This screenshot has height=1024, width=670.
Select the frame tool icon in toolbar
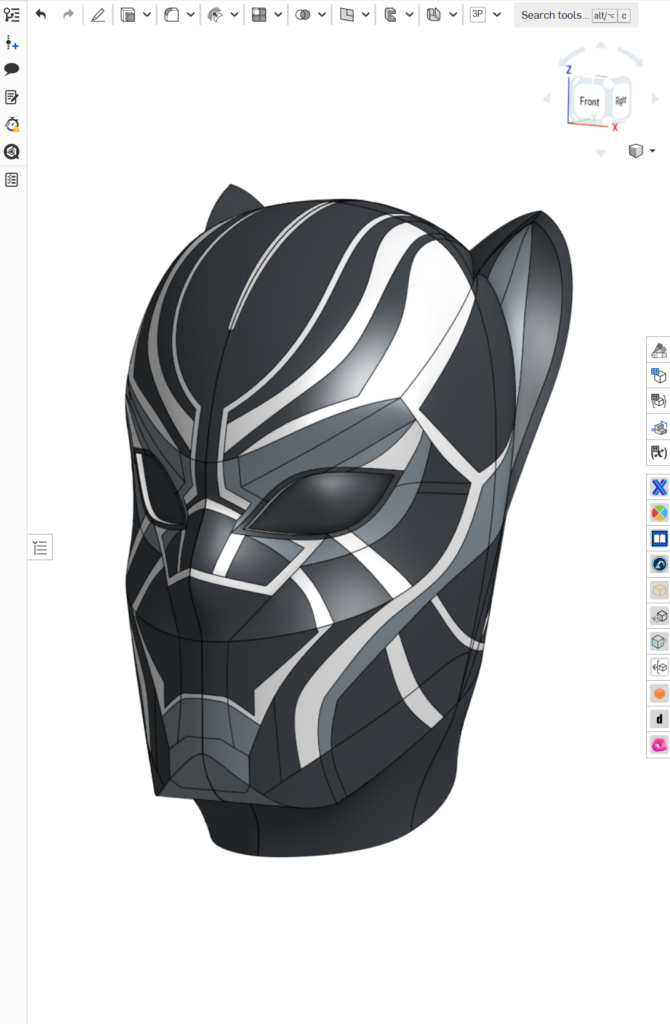coord(434,14)
